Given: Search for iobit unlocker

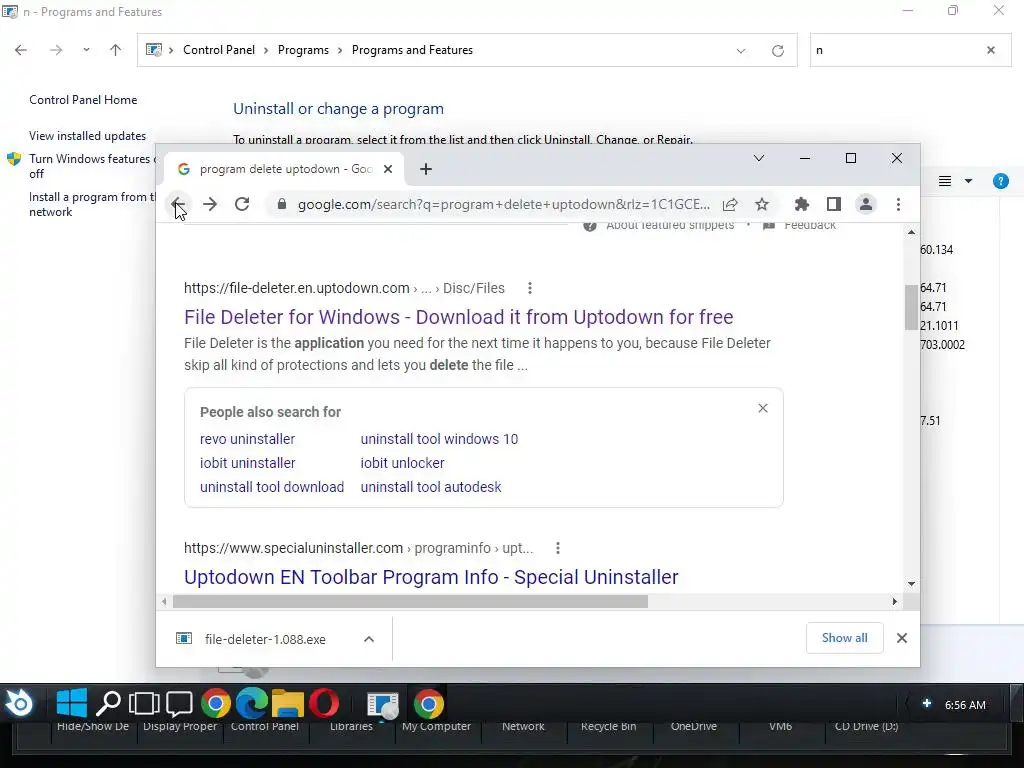Looking at the screenshot, I should point(402,463).
